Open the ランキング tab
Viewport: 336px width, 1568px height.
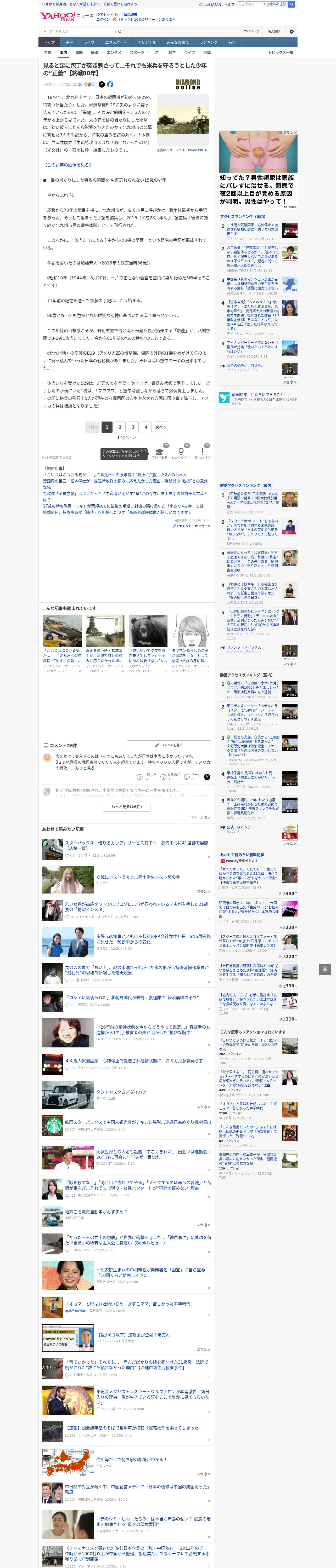209,43
